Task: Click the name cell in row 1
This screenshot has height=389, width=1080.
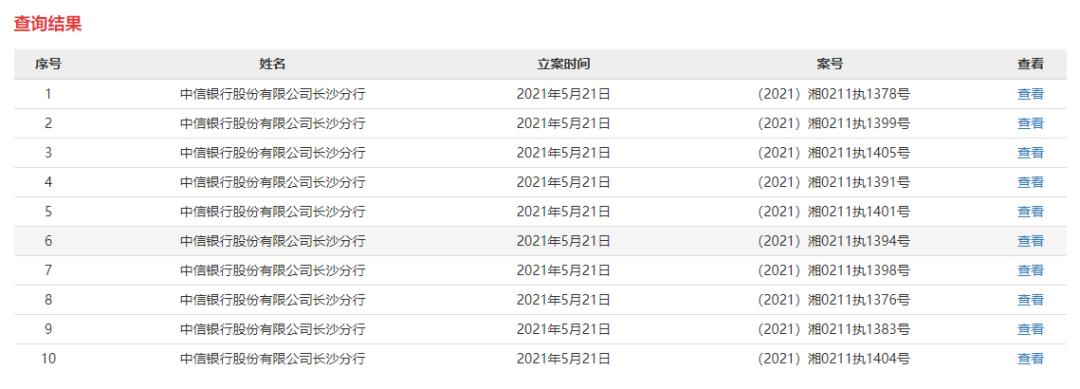Action: click(x=273, y=94)
